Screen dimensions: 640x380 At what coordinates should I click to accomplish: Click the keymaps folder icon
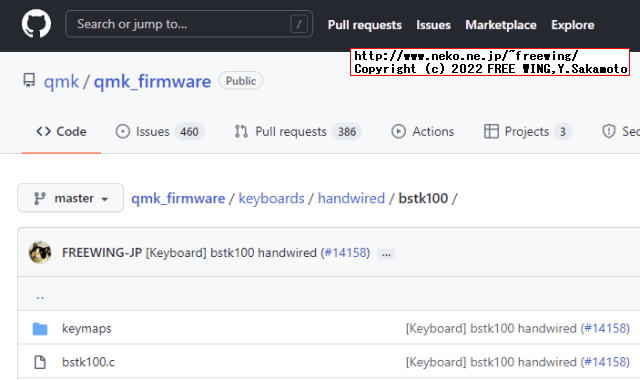pyautogui.click(x=40, y=329)
